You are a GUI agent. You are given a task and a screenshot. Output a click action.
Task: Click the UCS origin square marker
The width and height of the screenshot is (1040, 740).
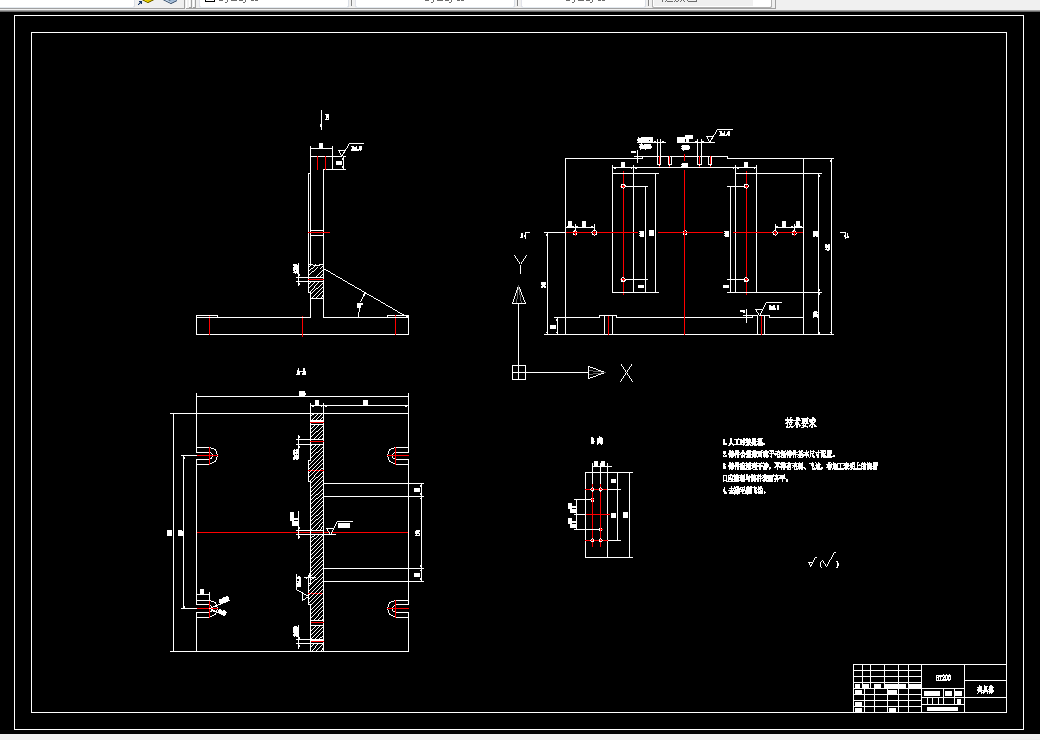click(519, 373)
